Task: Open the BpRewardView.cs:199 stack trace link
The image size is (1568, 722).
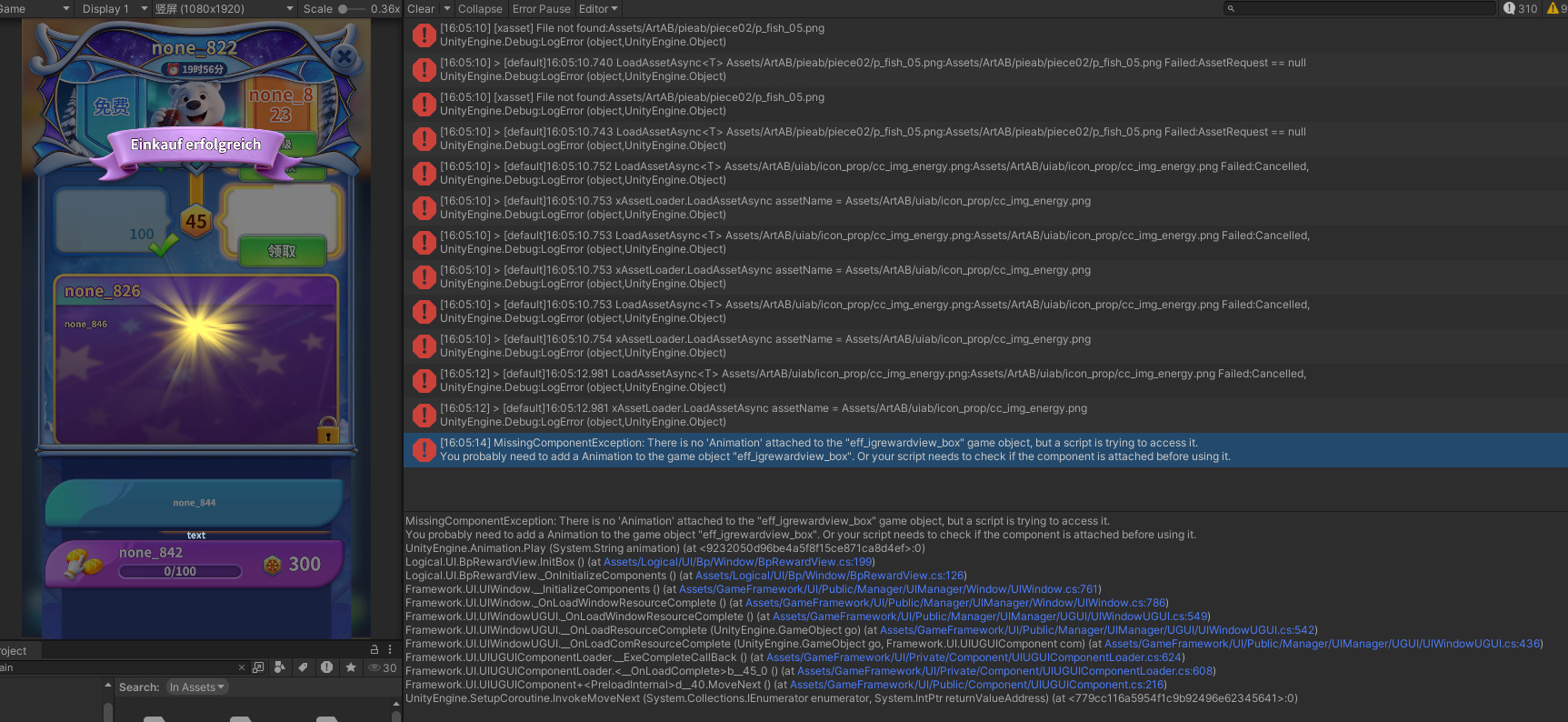Action: 738,562
